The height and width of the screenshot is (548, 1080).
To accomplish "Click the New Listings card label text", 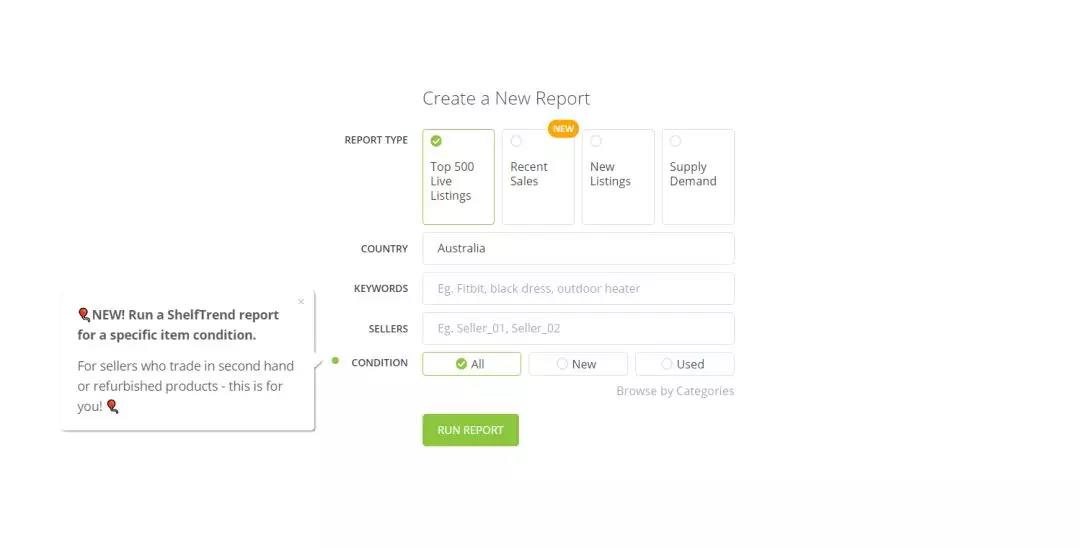I will (x=610, y=174).
